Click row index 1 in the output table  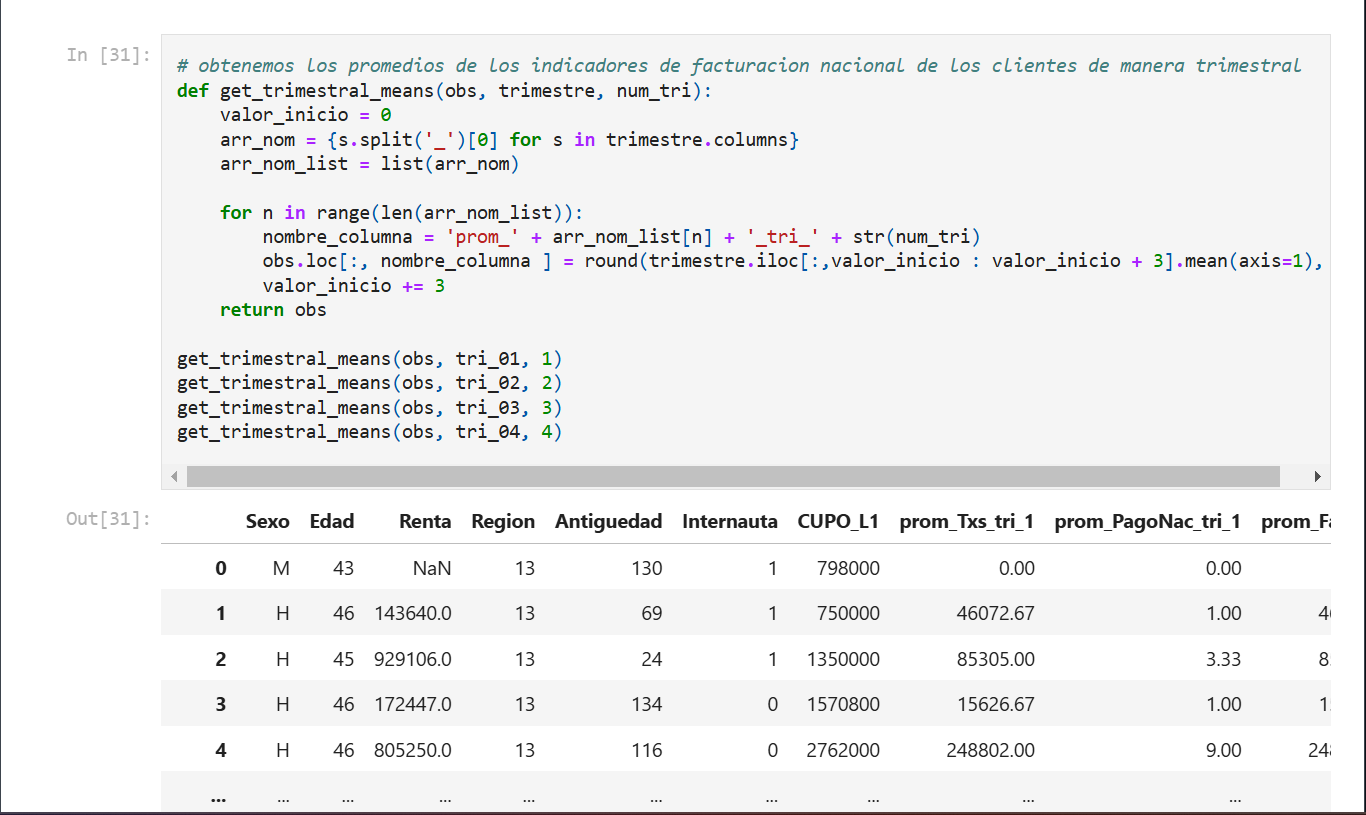coord(220,613)
